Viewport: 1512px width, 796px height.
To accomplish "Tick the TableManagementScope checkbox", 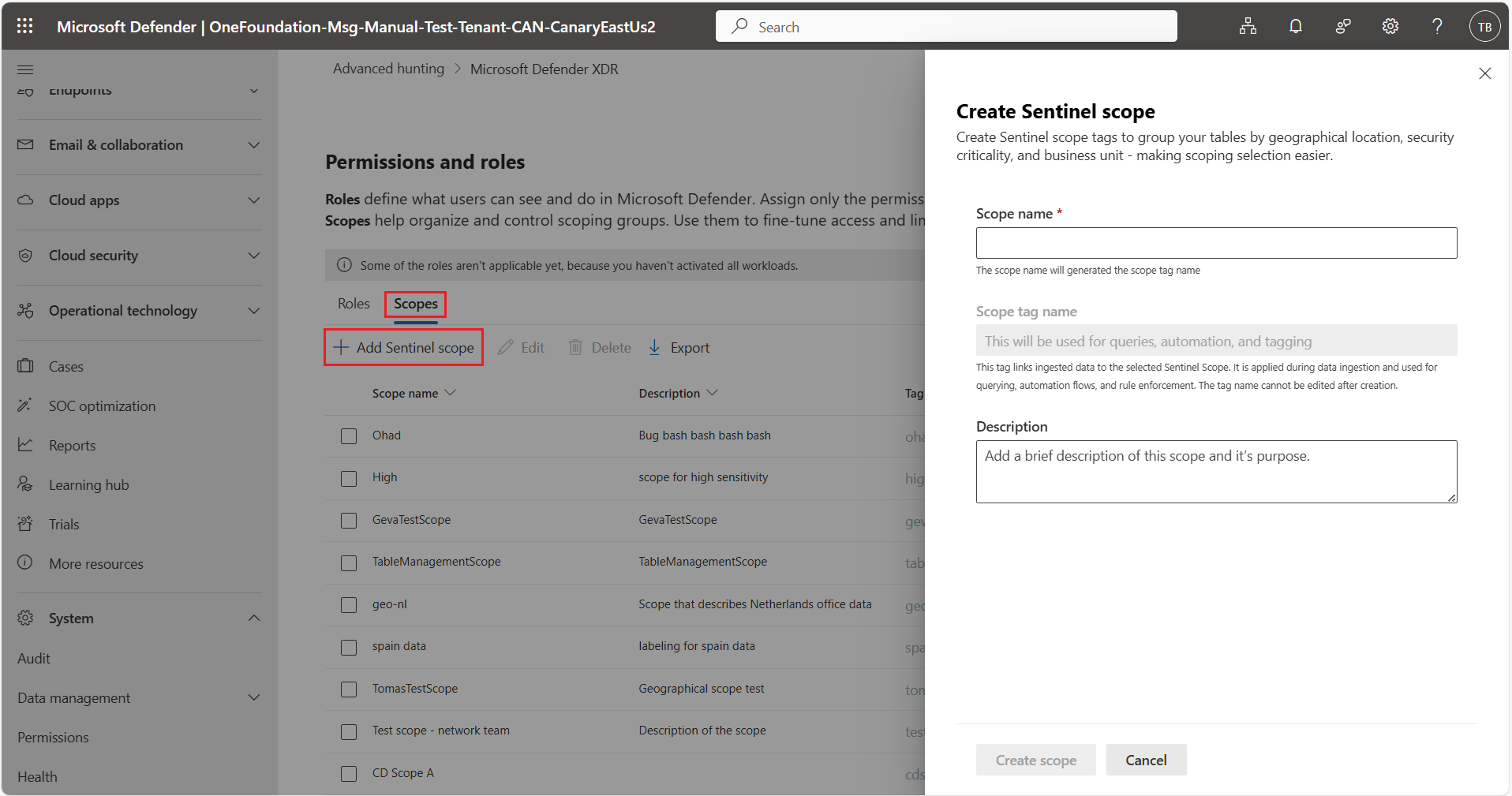I will [348, 562].
